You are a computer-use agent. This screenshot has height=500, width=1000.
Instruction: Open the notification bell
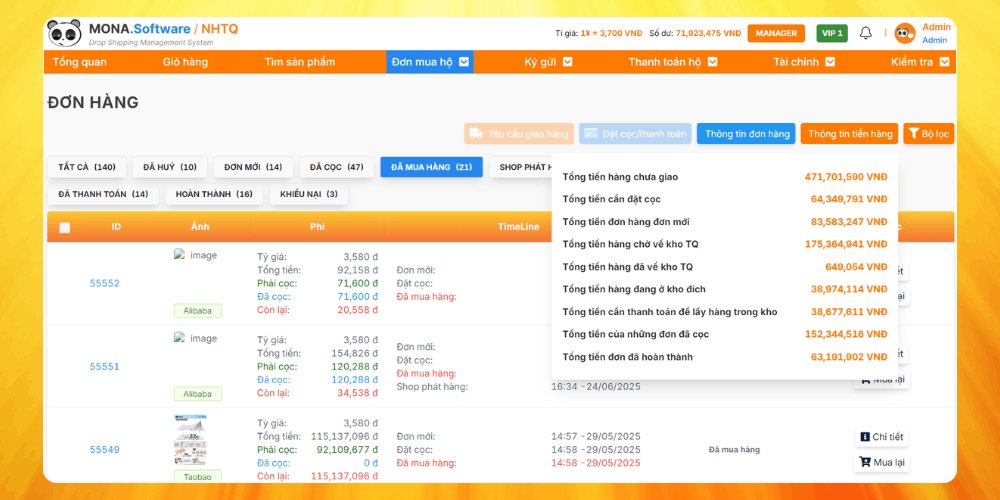pos(866,33)
